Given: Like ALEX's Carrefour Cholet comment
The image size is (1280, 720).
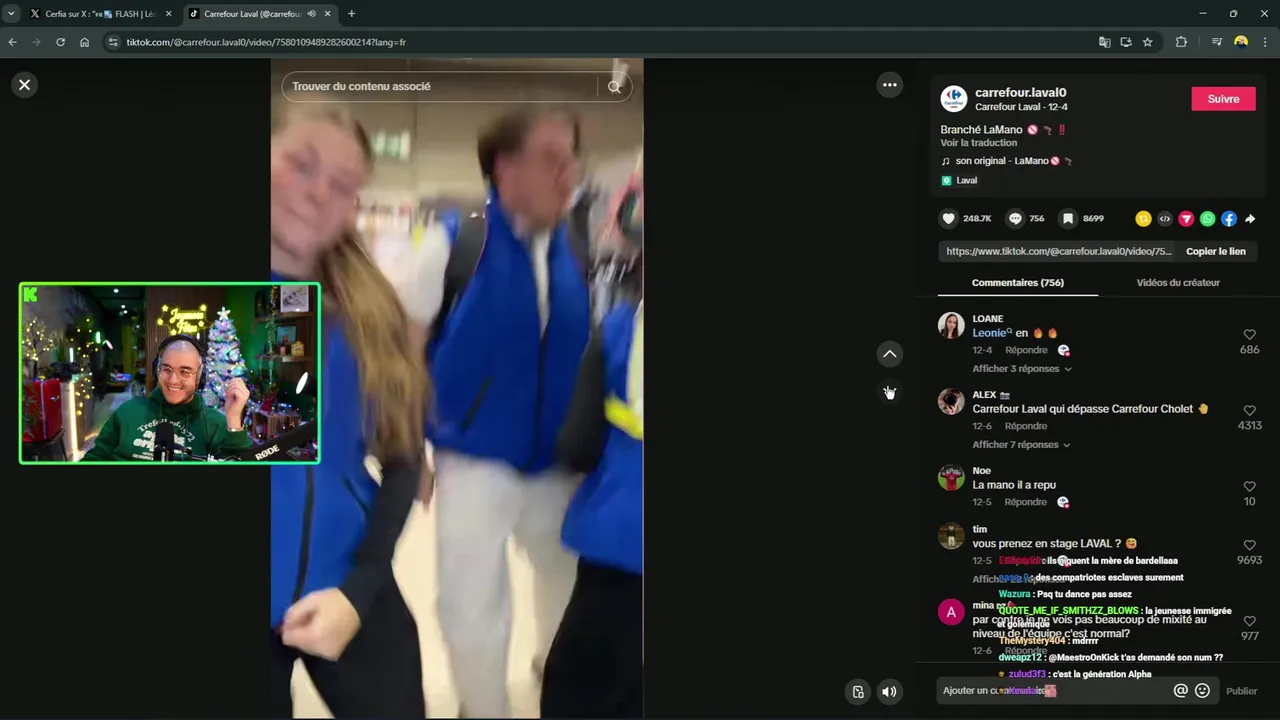Looking at the screenshot, I should pyautogui.click(x=1249, y=410).
